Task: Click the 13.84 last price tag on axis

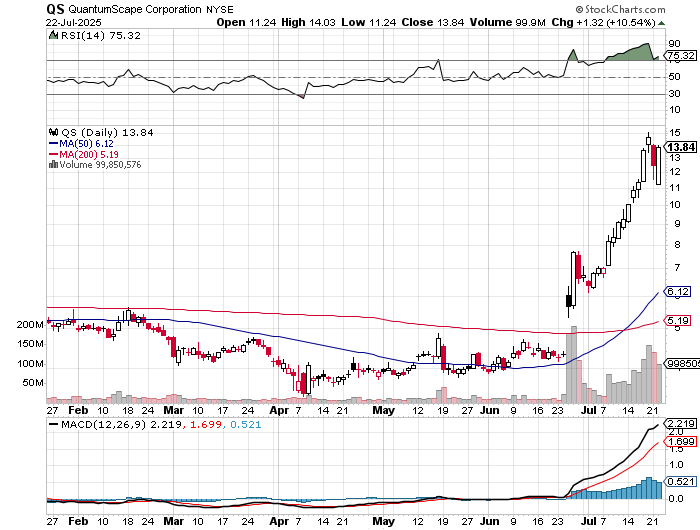Action: click(x=681, y=147)
